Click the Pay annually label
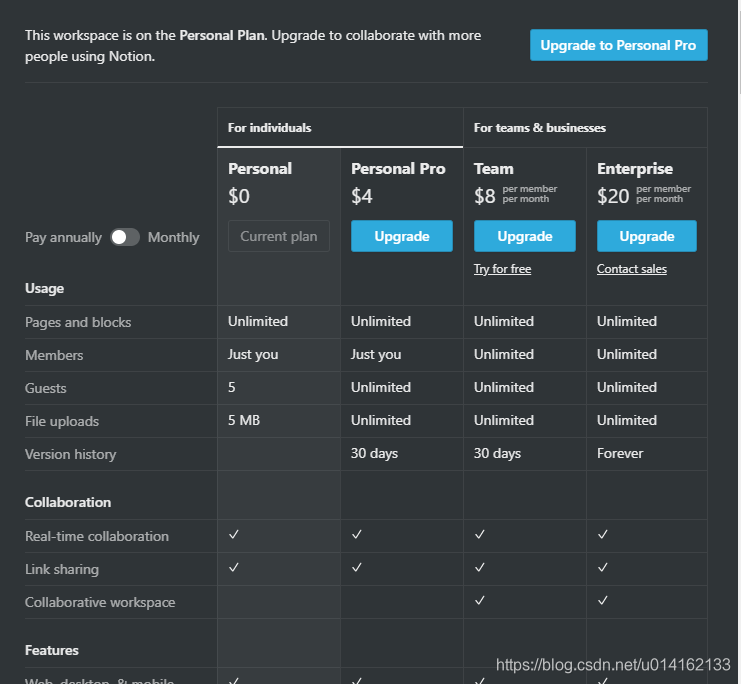 point(63,237)
